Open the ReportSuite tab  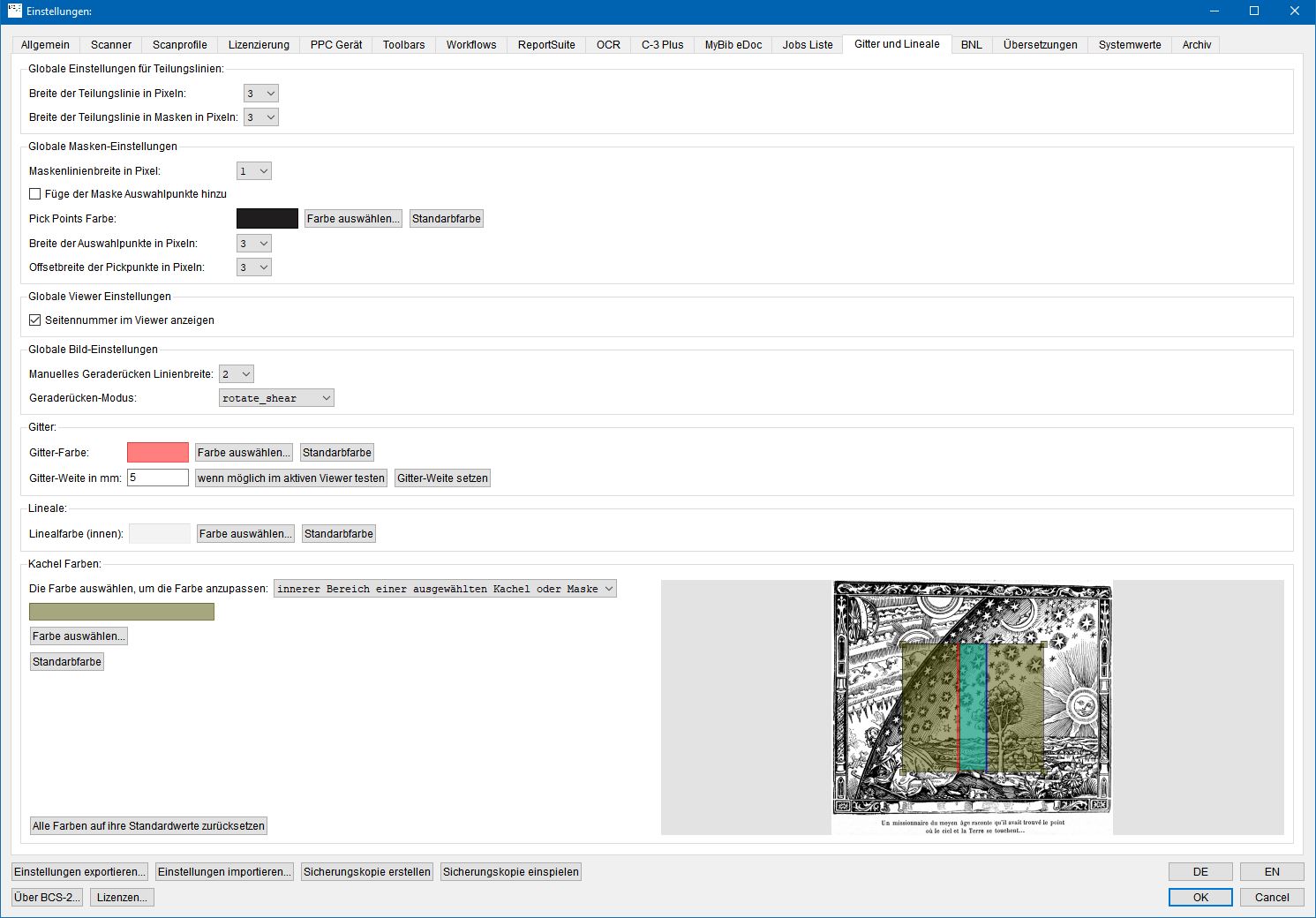[546, 45]
